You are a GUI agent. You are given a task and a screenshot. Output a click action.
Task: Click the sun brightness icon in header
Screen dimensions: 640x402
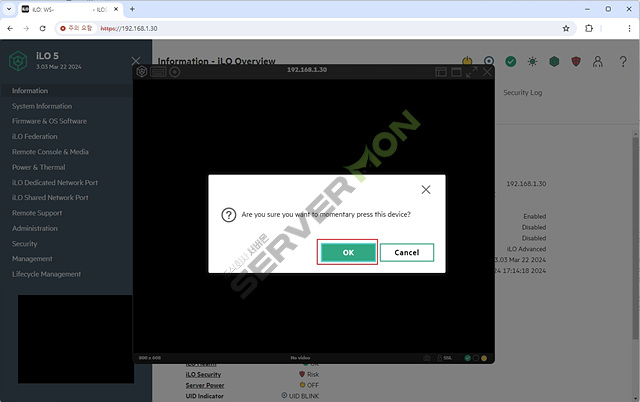pyautogui.click(x=532, y=62)
